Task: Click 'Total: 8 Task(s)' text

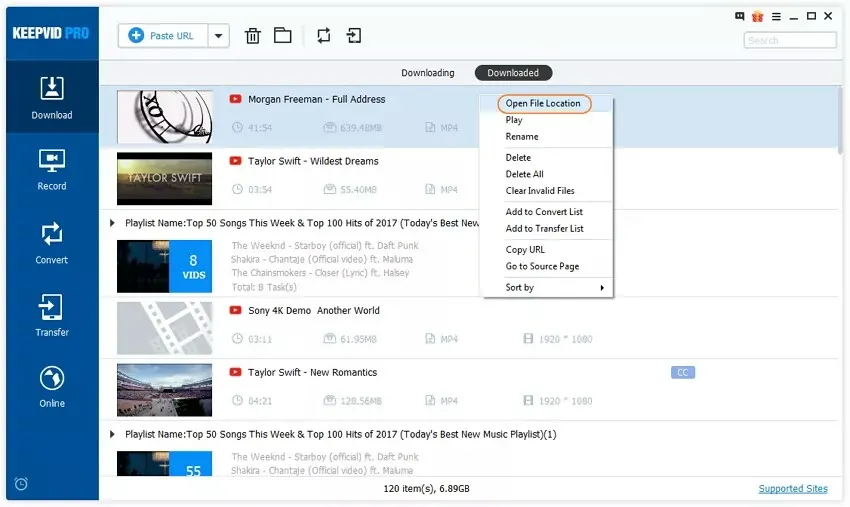Action: point(264,287)
